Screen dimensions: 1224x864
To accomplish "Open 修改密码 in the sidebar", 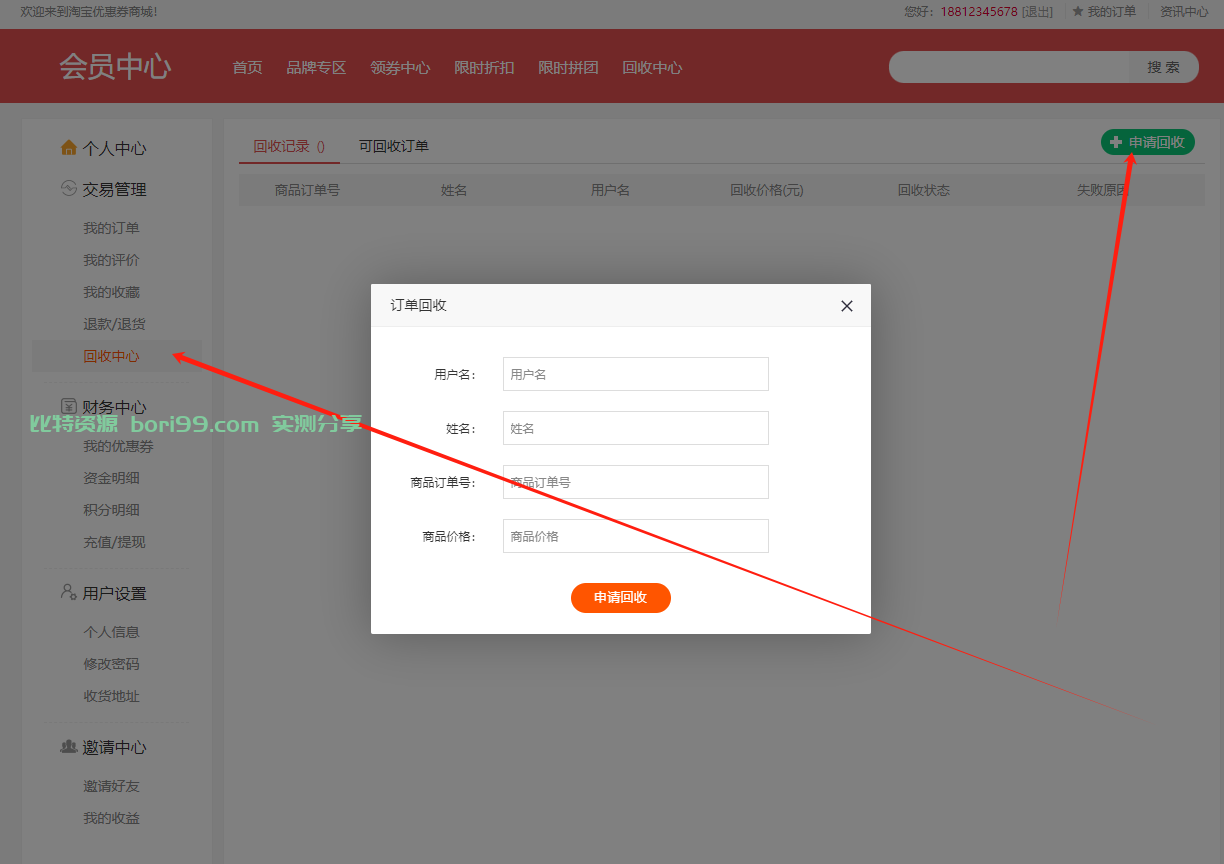I will (x=111, y=664).
